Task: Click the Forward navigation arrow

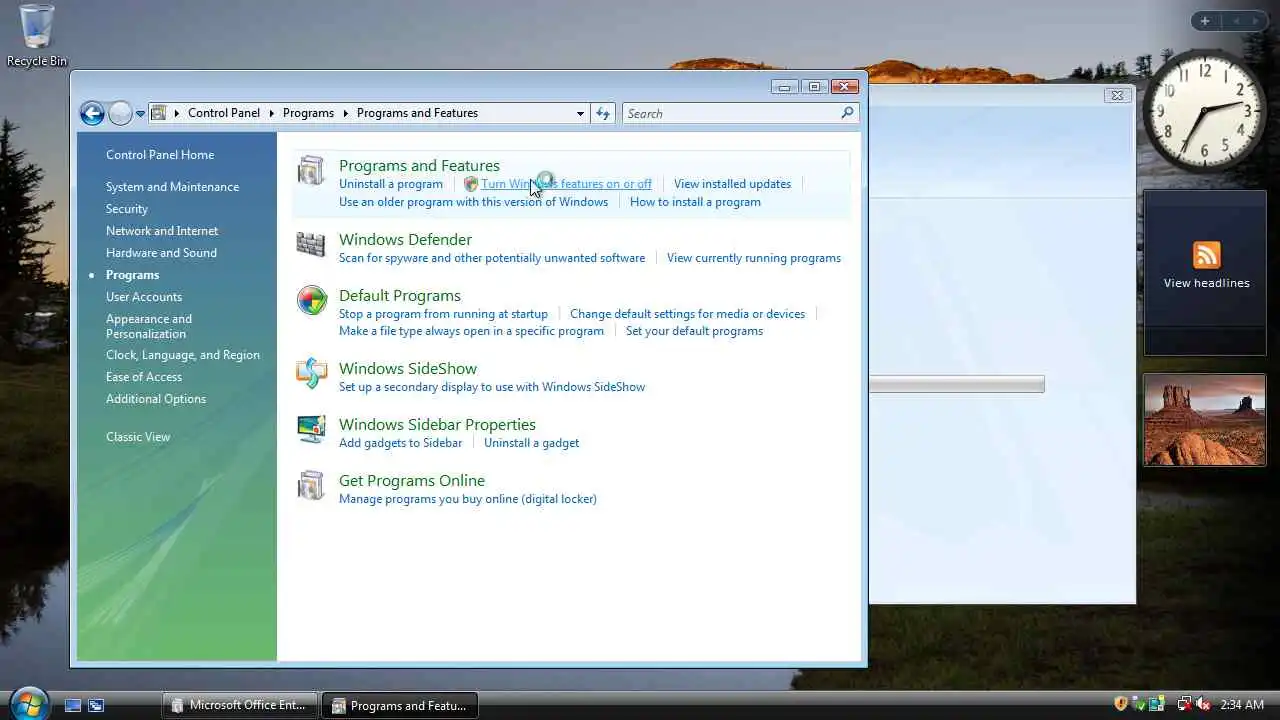Action: pyautogui.click(x=120, y=113)
